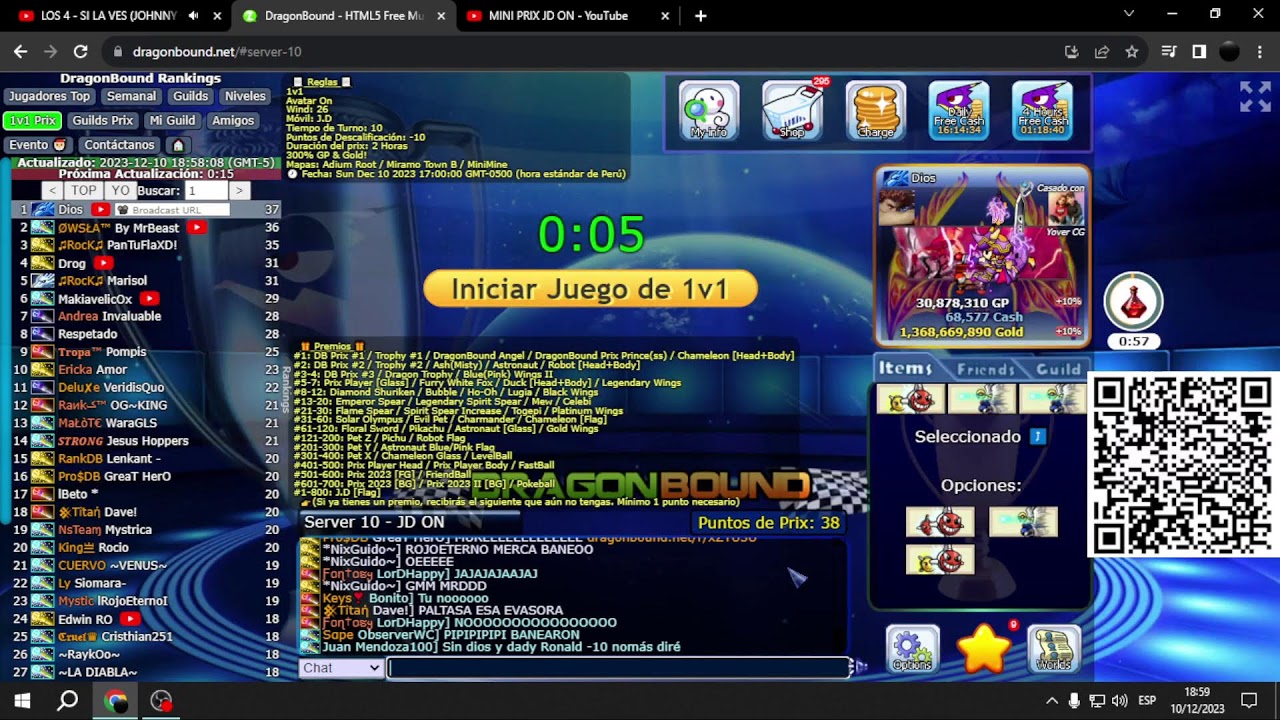The image size is (1280, 720).
Task: Open the Guilds rankings tab
Action: tap(190, 97)
